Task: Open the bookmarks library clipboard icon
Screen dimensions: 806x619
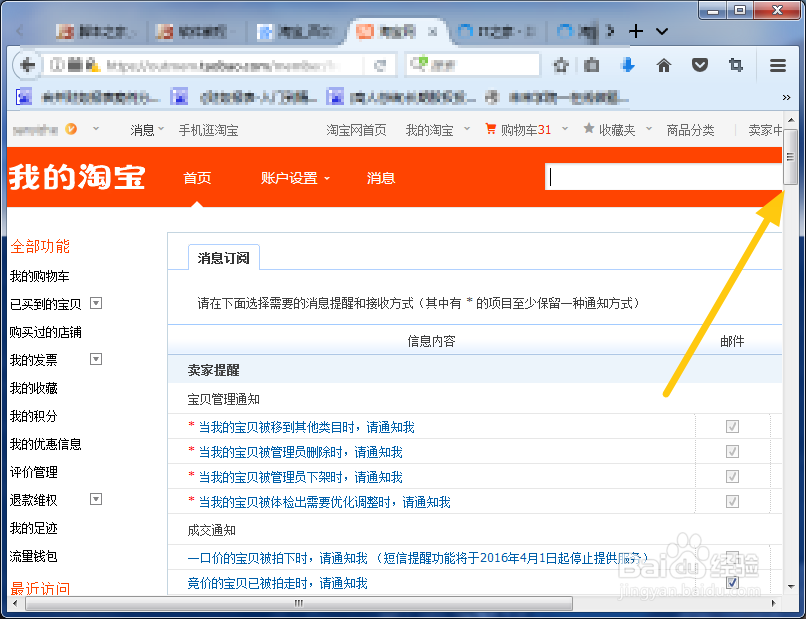Action: (x=592, y=65)
